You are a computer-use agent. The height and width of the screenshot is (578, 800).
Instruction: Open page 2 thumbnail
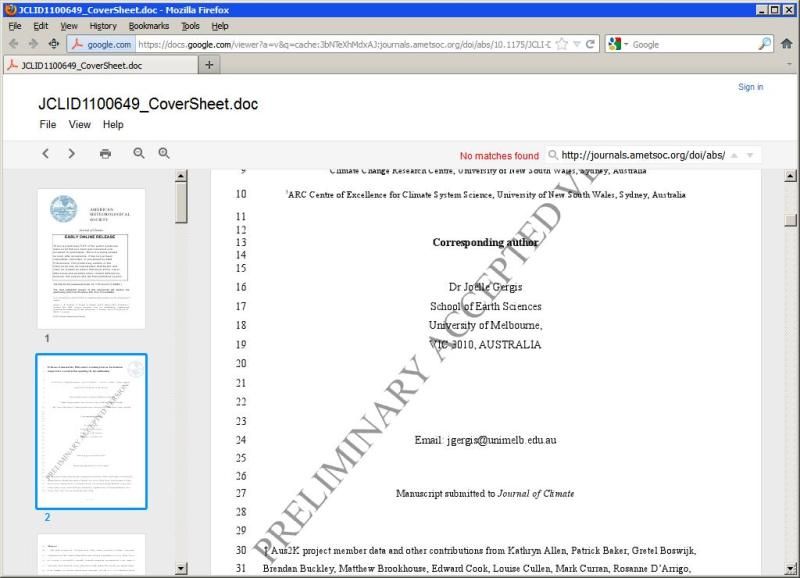(x=91, y=432)
